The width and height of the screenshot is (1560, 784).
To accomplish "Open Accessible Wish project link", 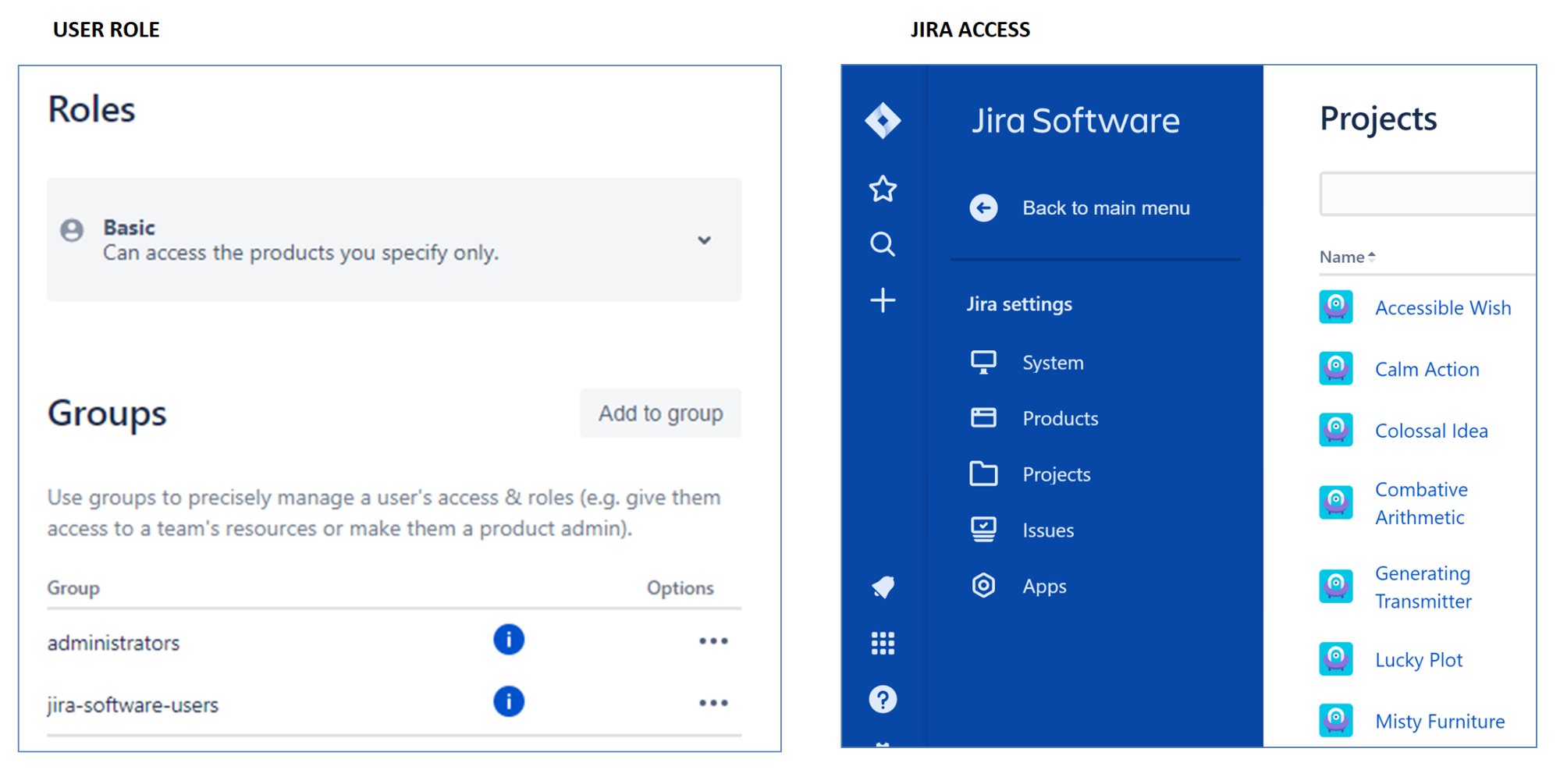I will pos(1443,307).
